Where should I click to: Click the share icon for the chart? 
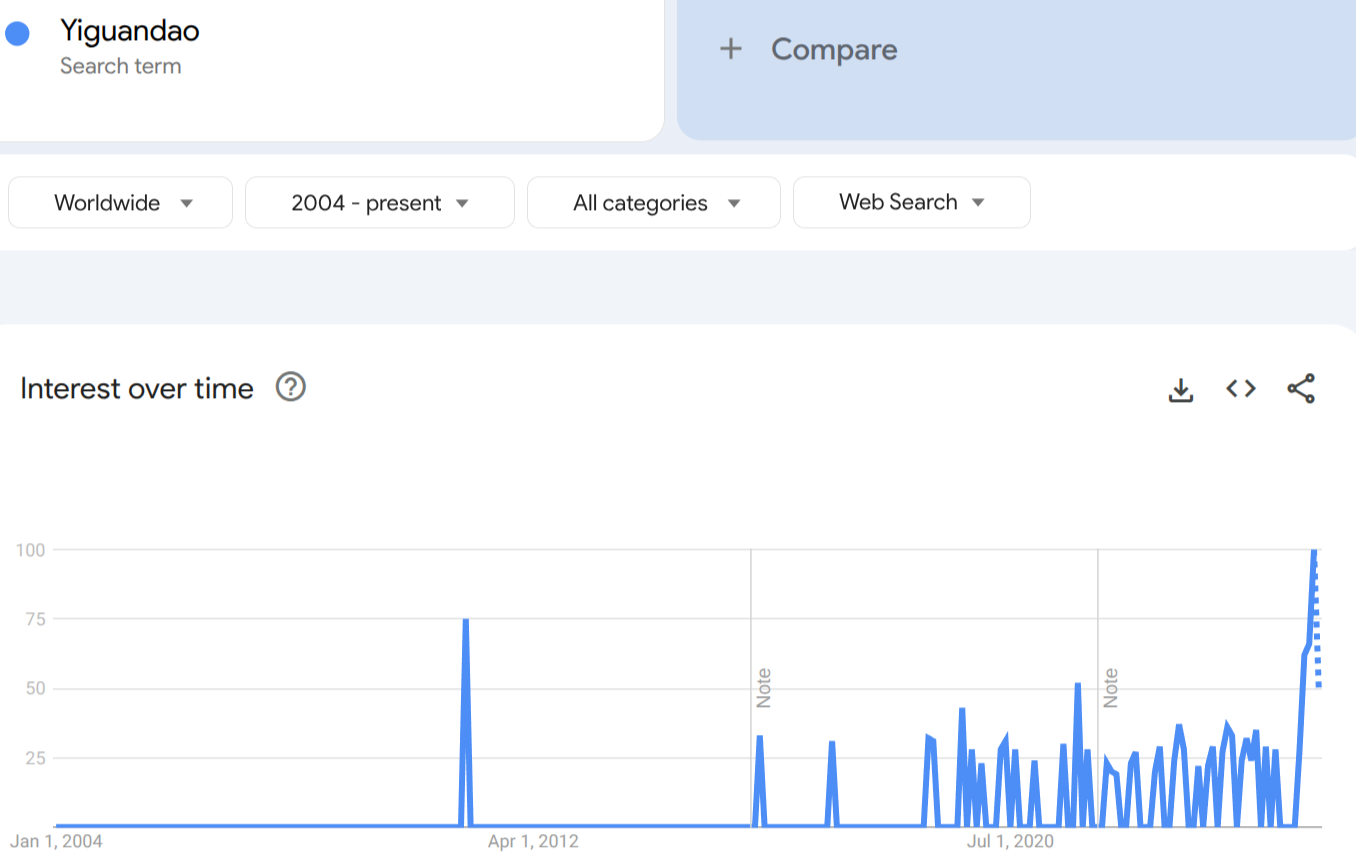(1301, 389)
